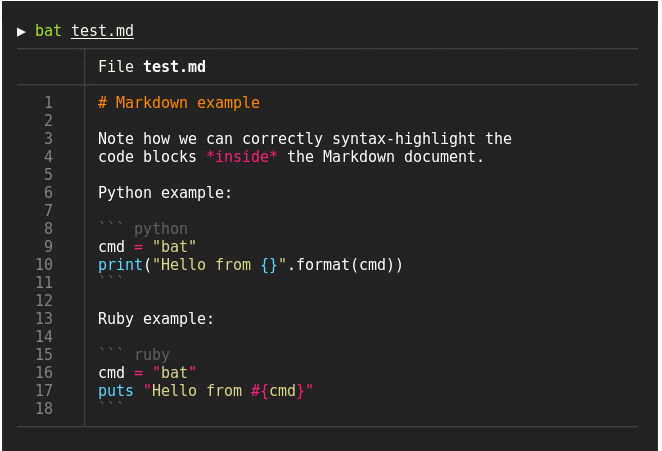Click line number 18 in the gutter
The width and height of the screenshot is (662, 451).
click(x=44, y=409)
